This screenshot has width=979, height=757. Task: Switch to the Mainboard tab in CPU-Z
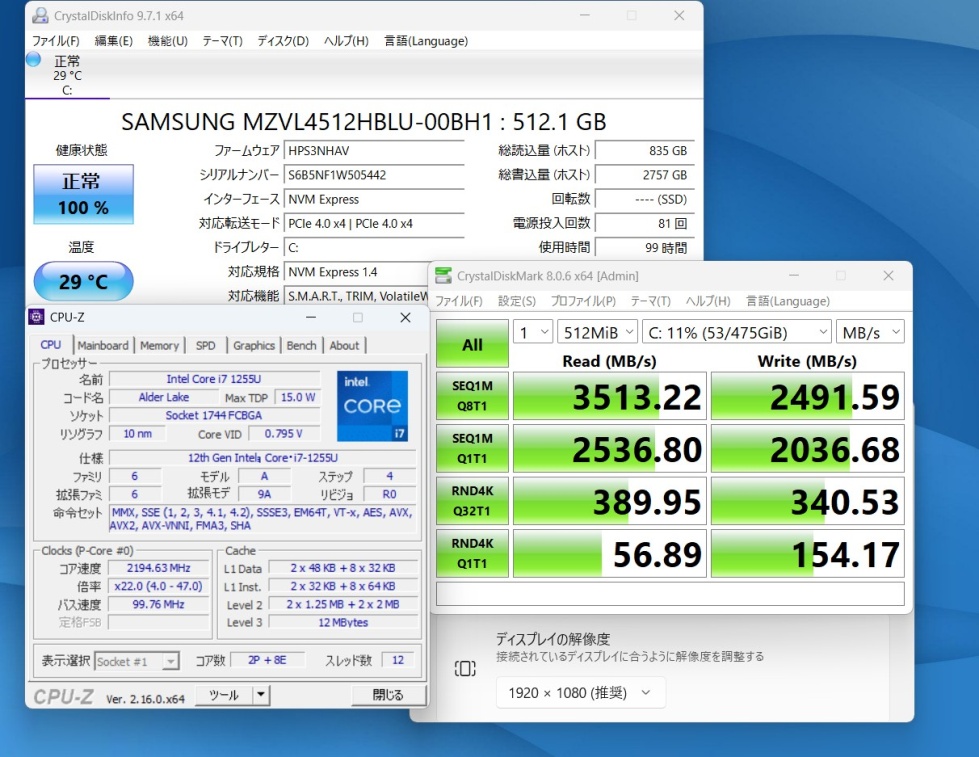click(x=103, y=345)
